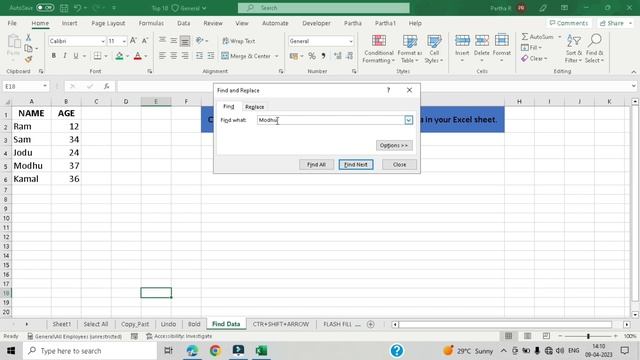Toggle Bold formatting in Font group
Viewport: 640px width, 360px height.
click(53, 56)
